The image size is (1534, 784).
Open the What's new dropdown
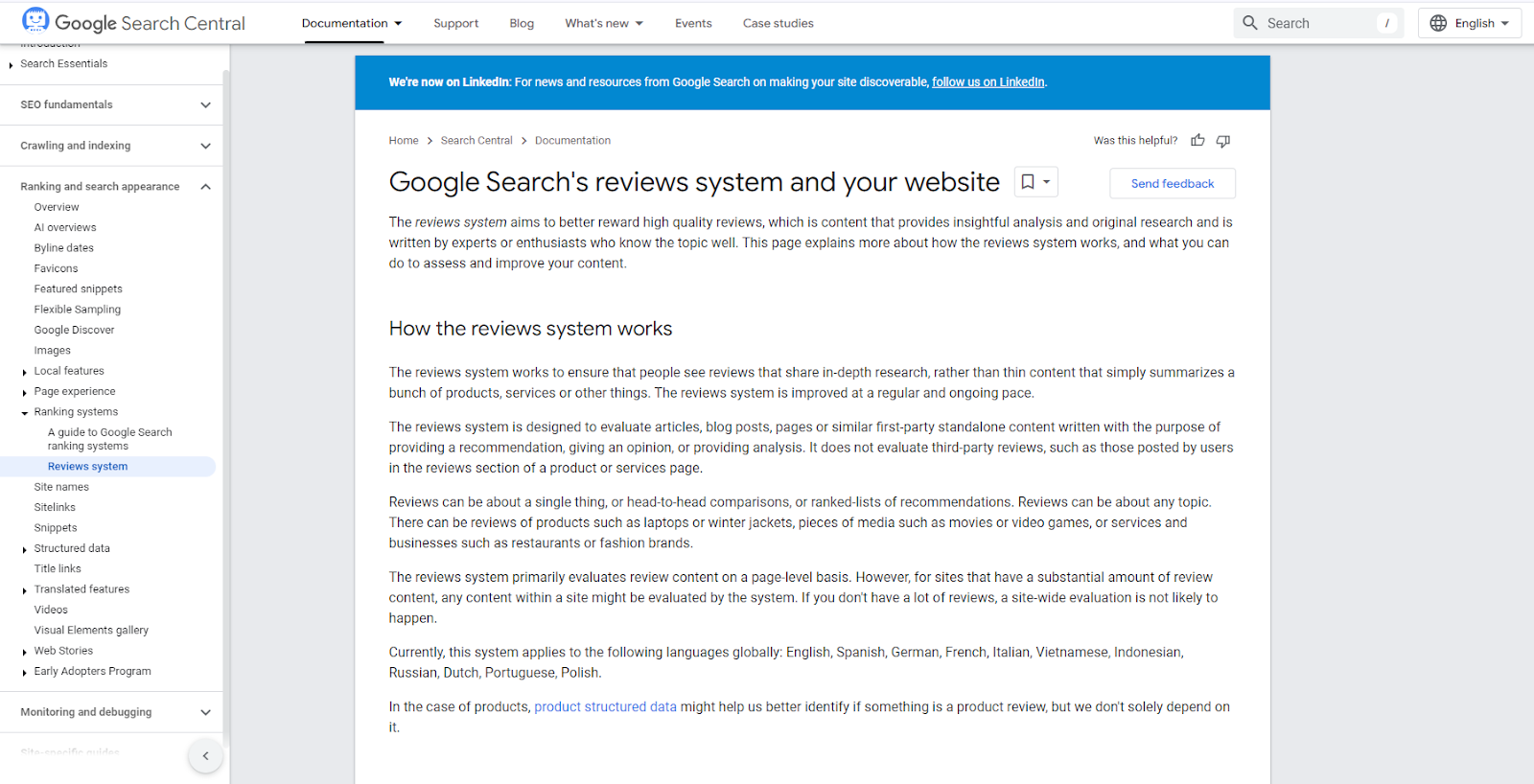604,23
